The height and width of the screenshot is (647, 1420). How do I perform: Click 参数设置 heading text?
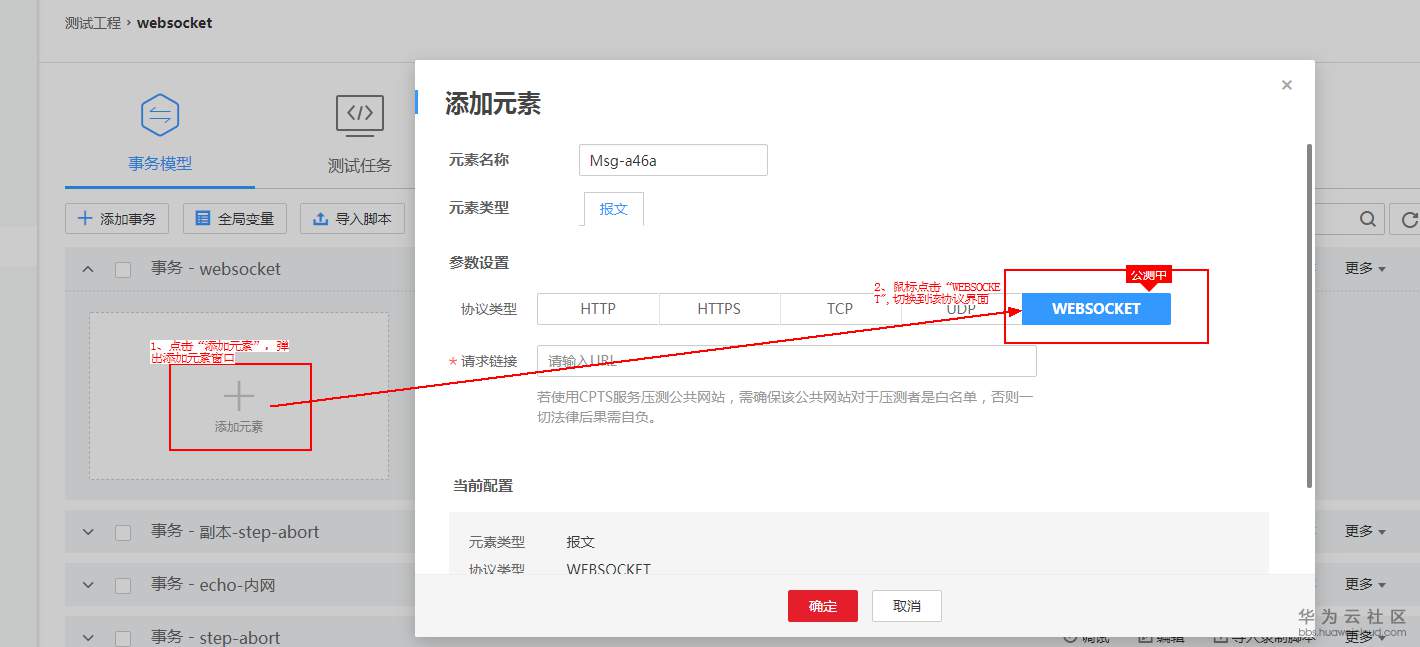479,263
